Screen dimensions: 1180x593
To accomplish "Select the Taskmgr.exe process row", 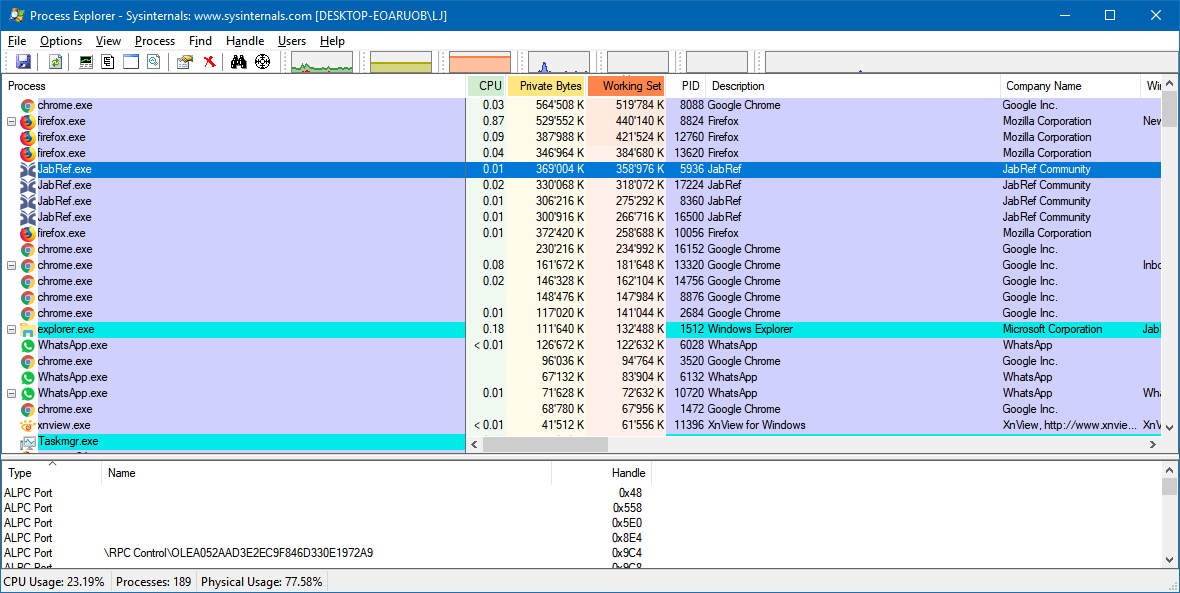I will tap(233, 442).
